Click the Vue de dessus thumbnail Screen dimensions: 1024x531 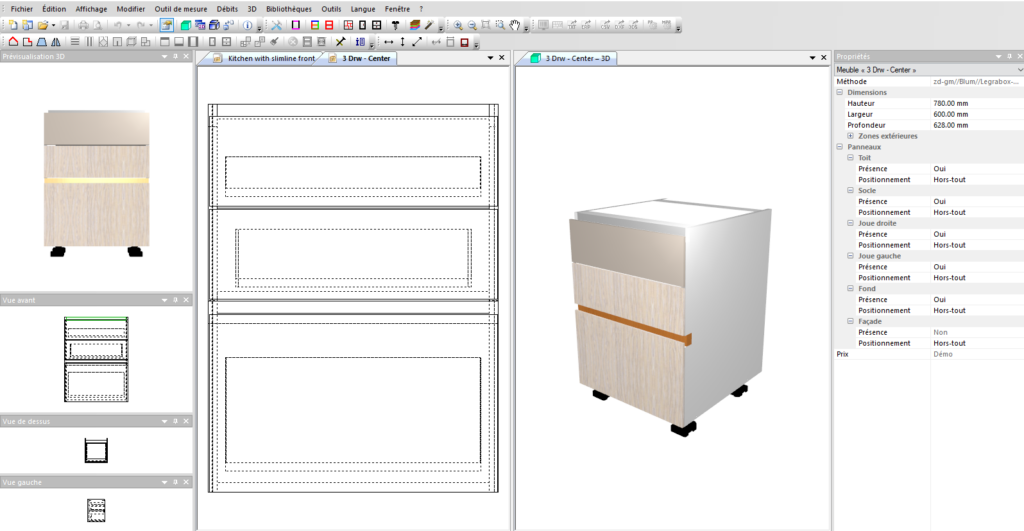pos(96,451)
